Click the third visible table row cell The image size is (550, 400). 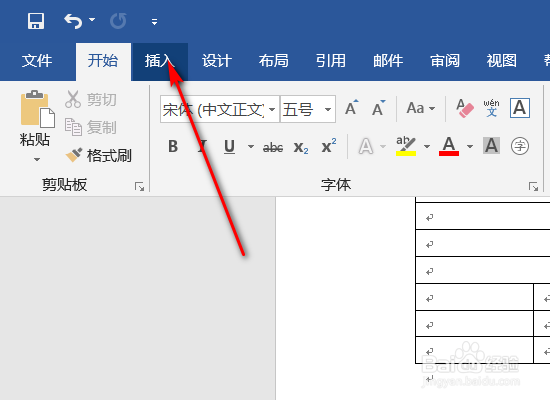(483, 270)
